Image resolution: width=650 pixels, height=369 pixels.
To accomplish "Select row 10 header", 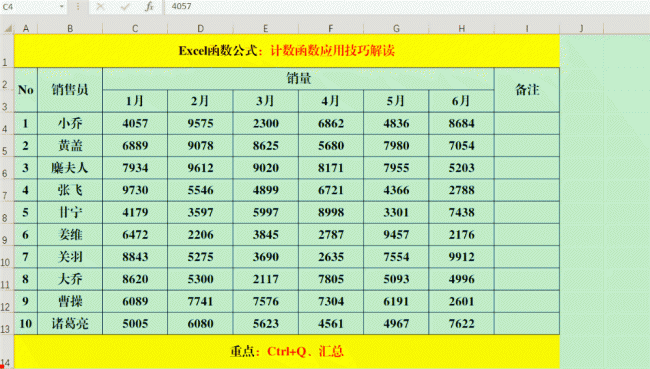I will 7,257.
